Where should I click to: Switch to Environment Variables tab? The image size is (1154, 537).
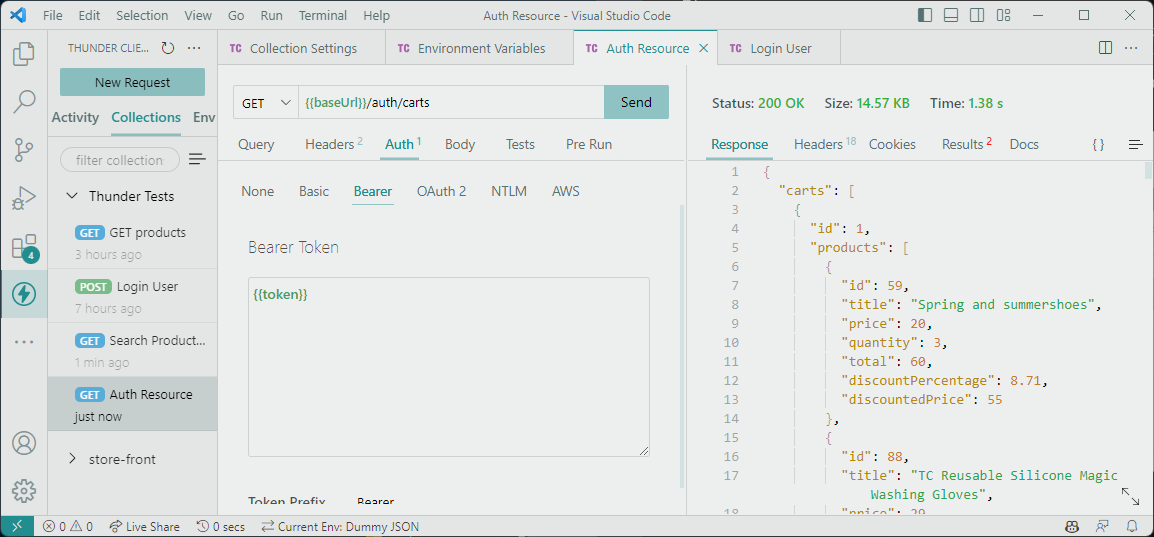click(480, 49)
